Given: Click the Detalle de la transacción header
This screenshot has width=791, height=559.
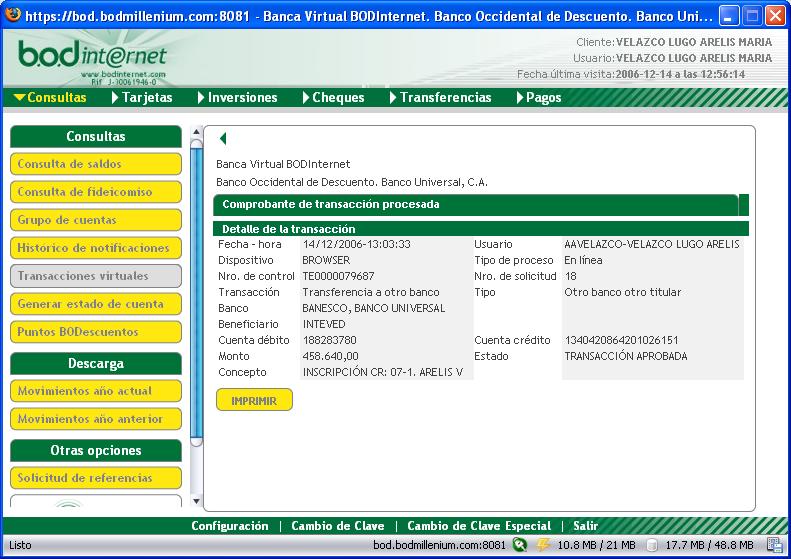Looking at the screenshot, I should pos(481,229).
